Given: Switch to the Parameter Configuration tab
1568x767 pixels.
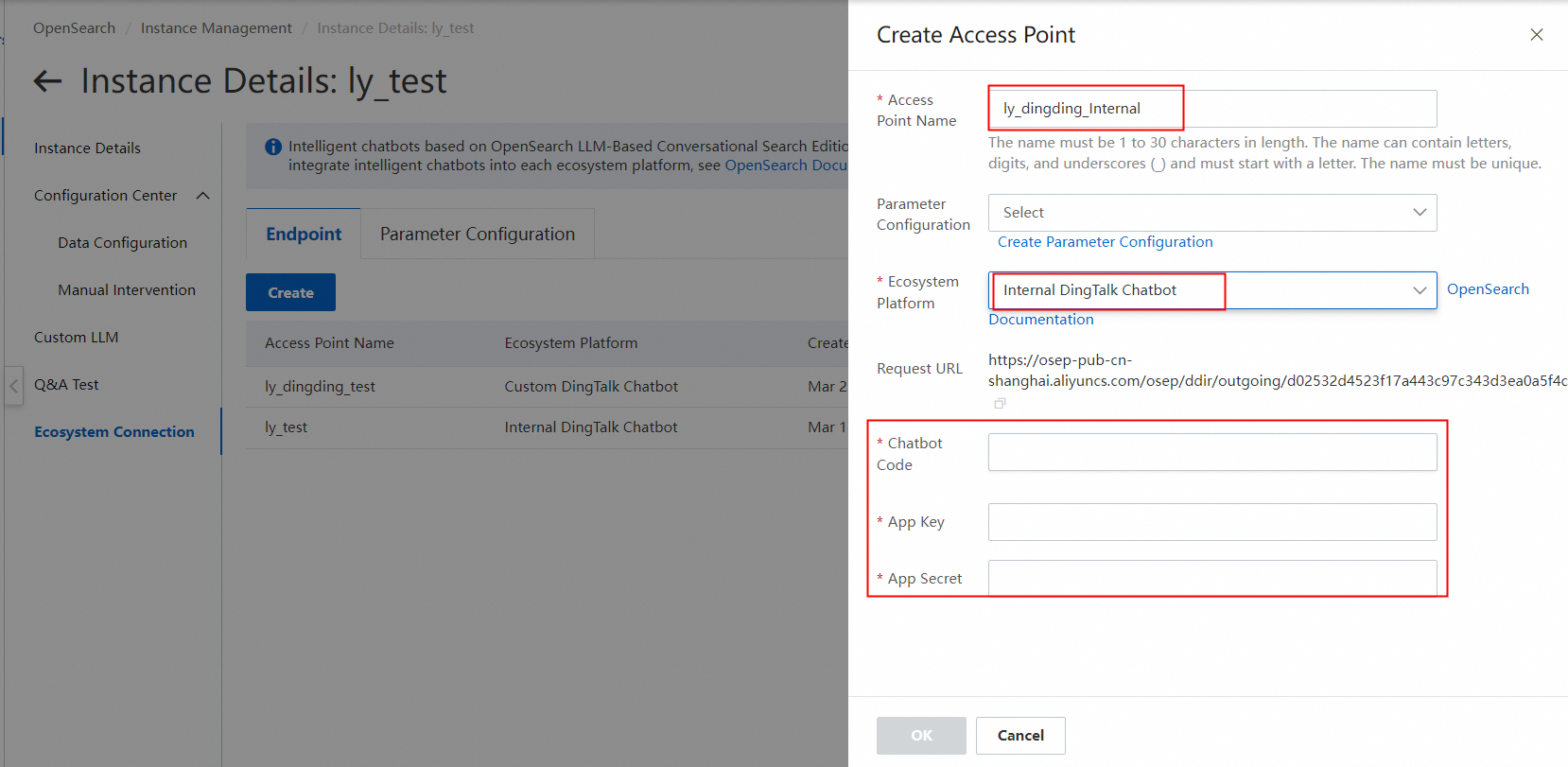Looking at the screenshot, I should click(x=477, y=235).
